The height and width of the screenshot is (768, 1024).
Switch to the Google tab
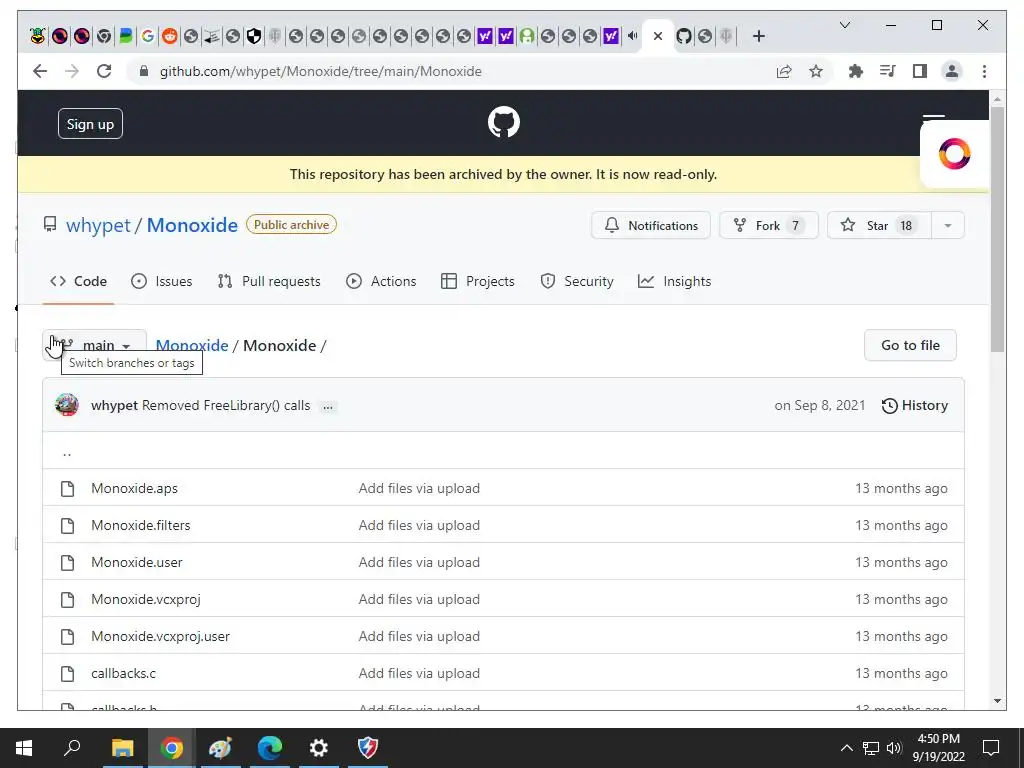148,36
